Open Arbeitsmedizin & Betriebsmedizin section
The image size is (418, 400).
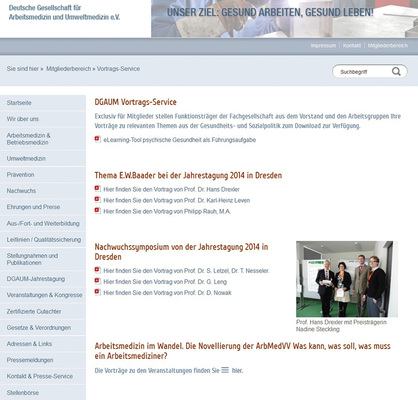[x=43, y=139]
